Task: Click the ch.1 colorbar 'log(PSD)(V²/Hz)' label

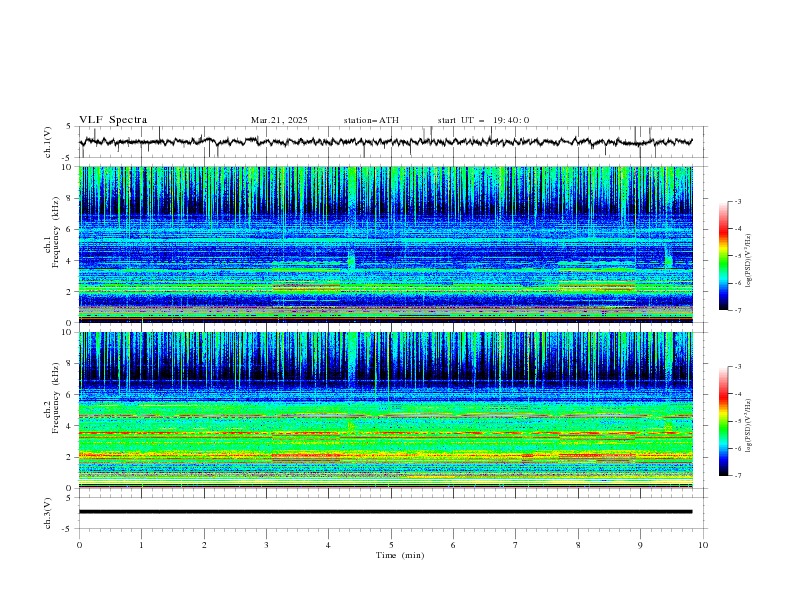Action: (x=748, y=261)
